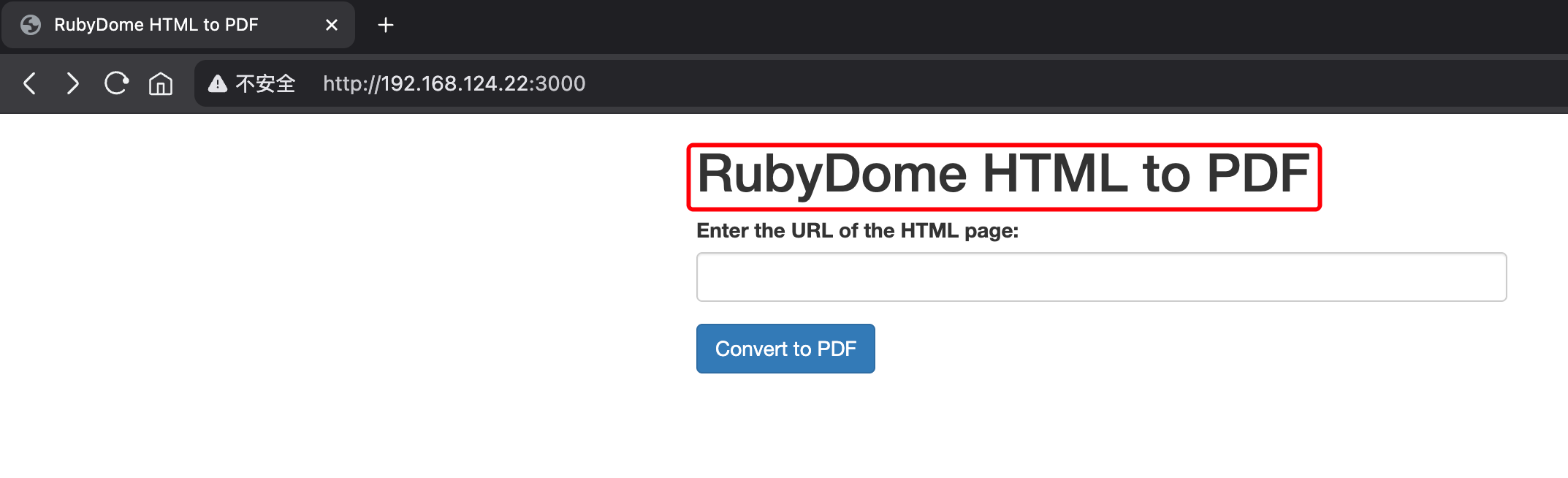Screen dimensions: 1568x478
Task: Select the RubyDome HTML to PDF tab title
Action: 156,25
